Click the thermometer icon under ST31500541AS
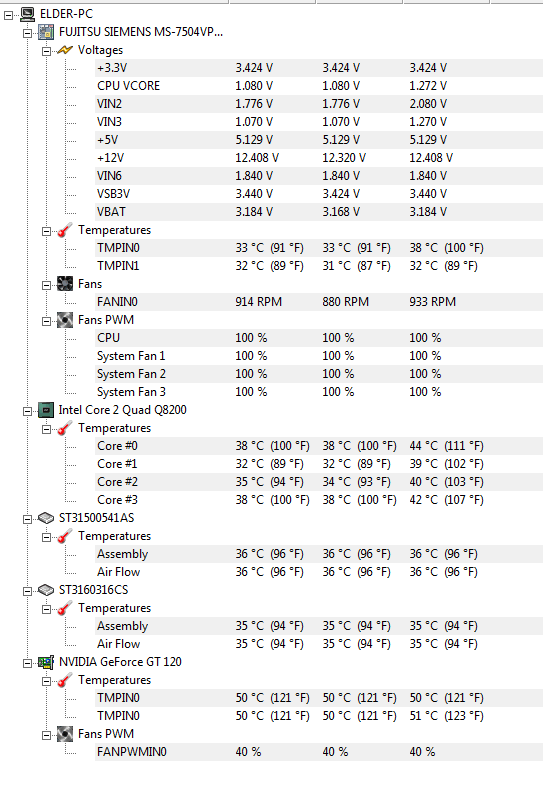The width and height of the screenshot is (543, 788). pyautogui.click(x=65, y=536)
